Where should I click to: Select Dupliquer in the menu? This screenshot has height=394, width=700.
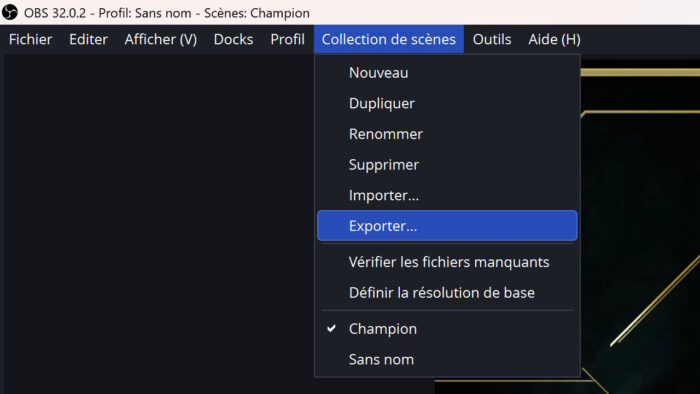[x=447, y=104]
